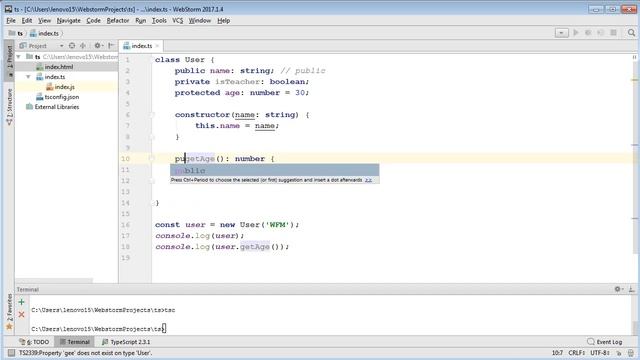
Task: Open the TypeScript 2.3.1 tool tab
Action: click(x=126, y=342)
